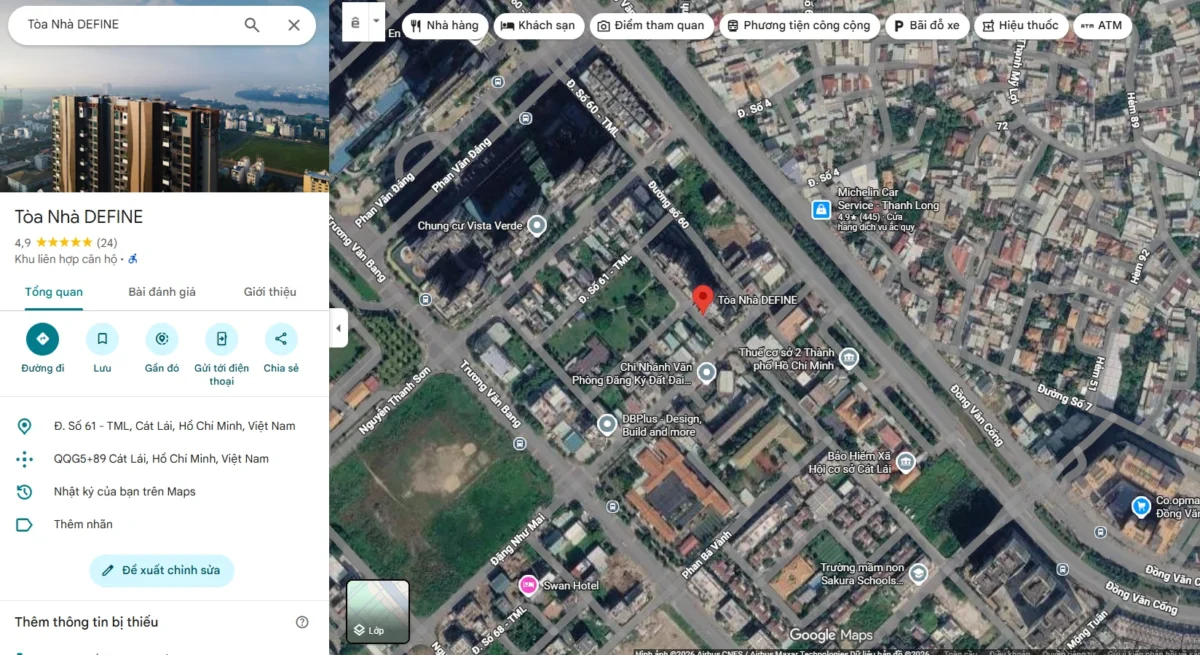Click the print icon atop map
Viewport: 1200px width, 655px height.
tap(356, 21)
